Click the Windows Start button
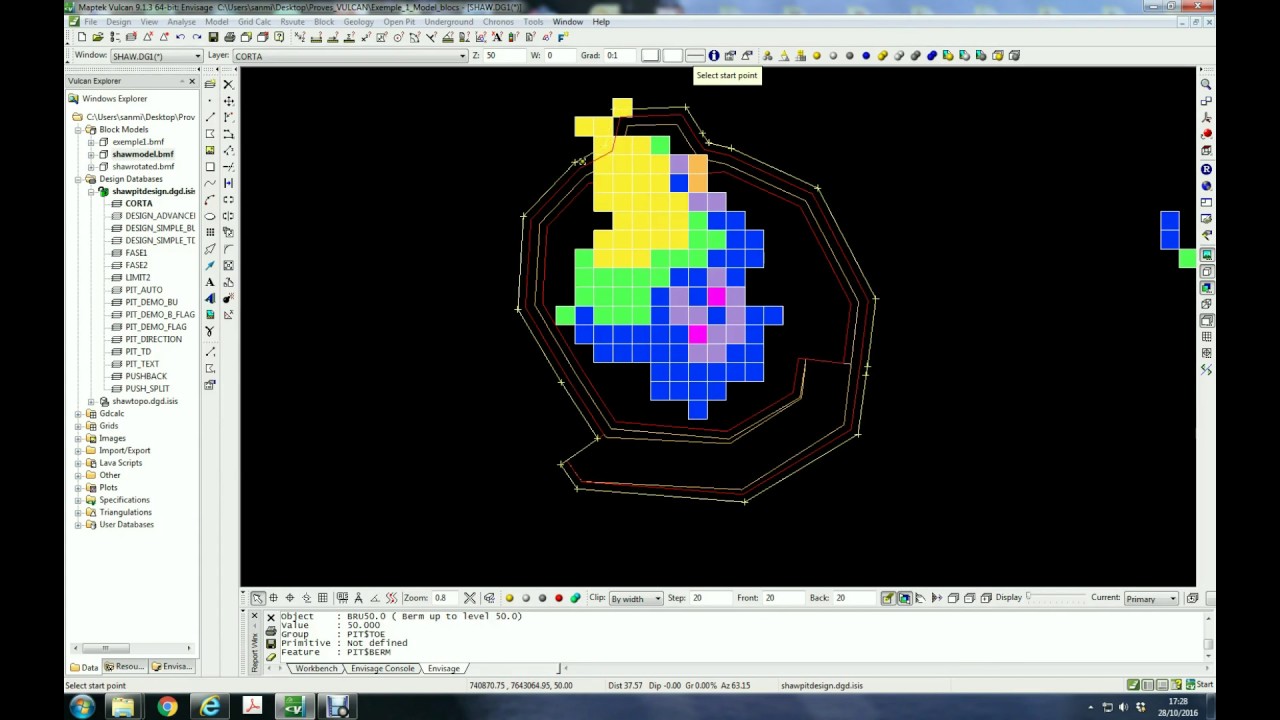This screenshot has height=720, width=1280. pyautogui.click(x=82, y=707)
